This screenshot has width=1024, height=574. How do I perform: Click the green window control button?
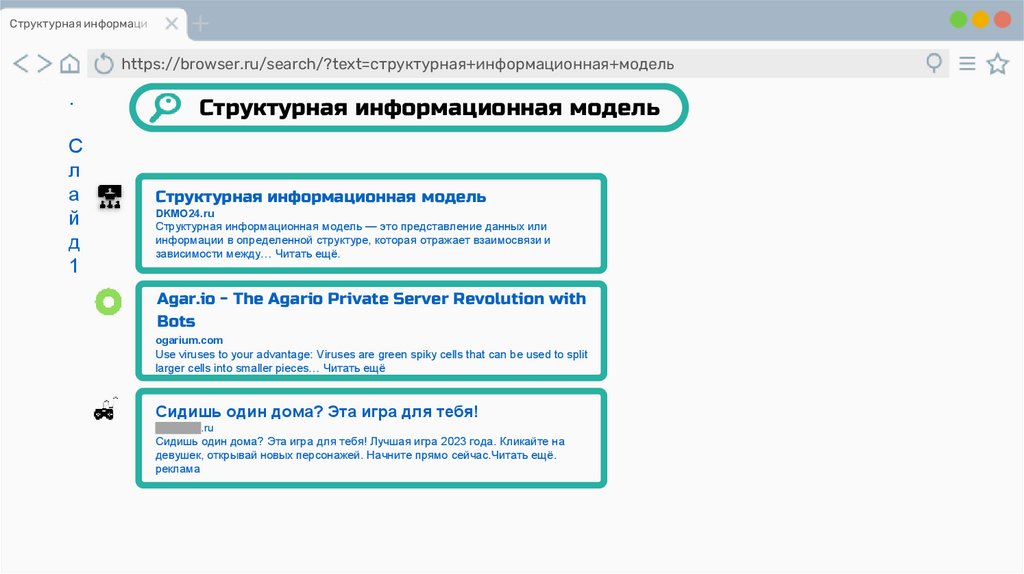pyautogui.click(x=958, y=20)
